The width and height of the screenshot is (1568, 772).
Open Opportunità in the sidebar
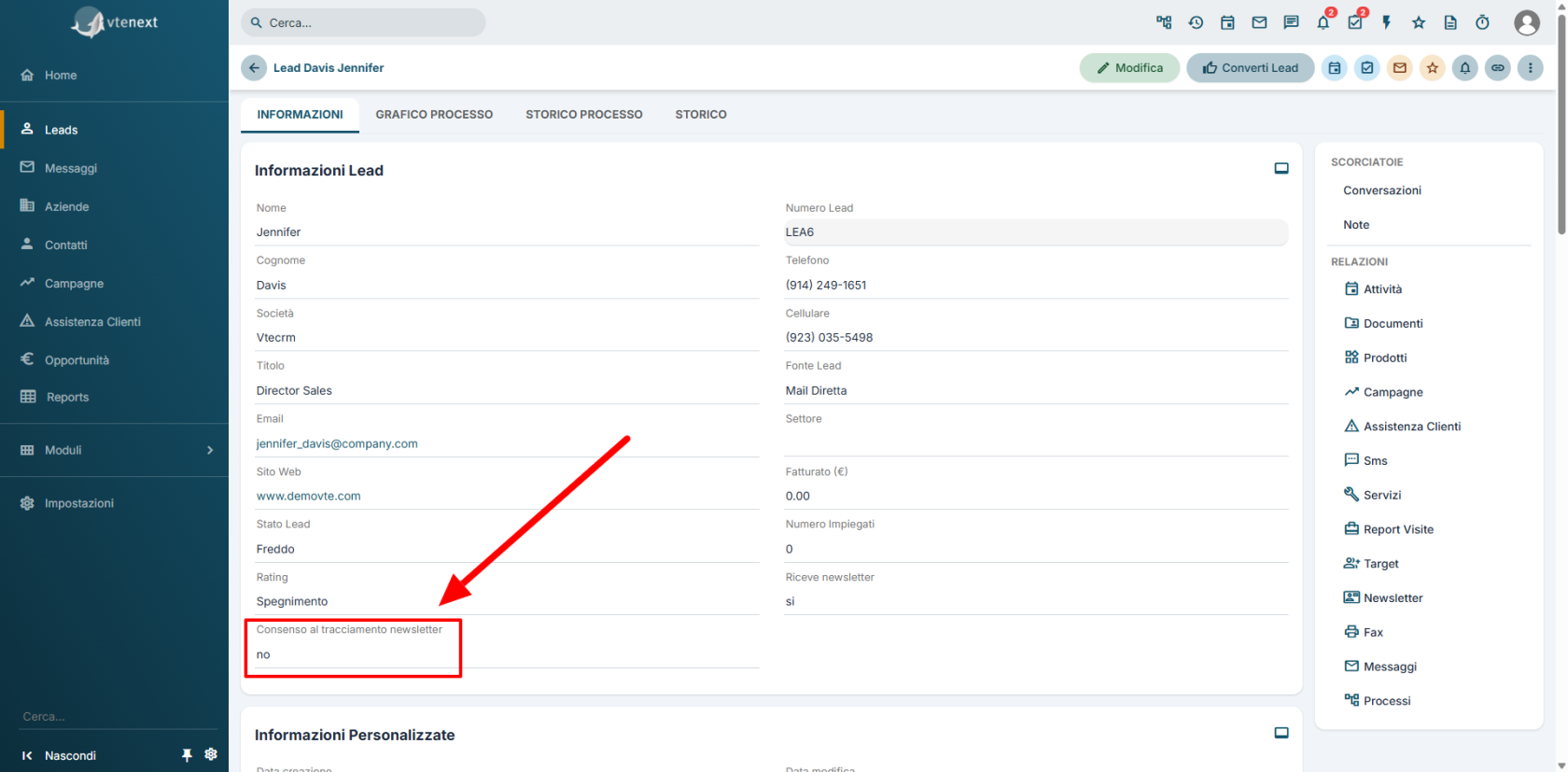point(114,360)
